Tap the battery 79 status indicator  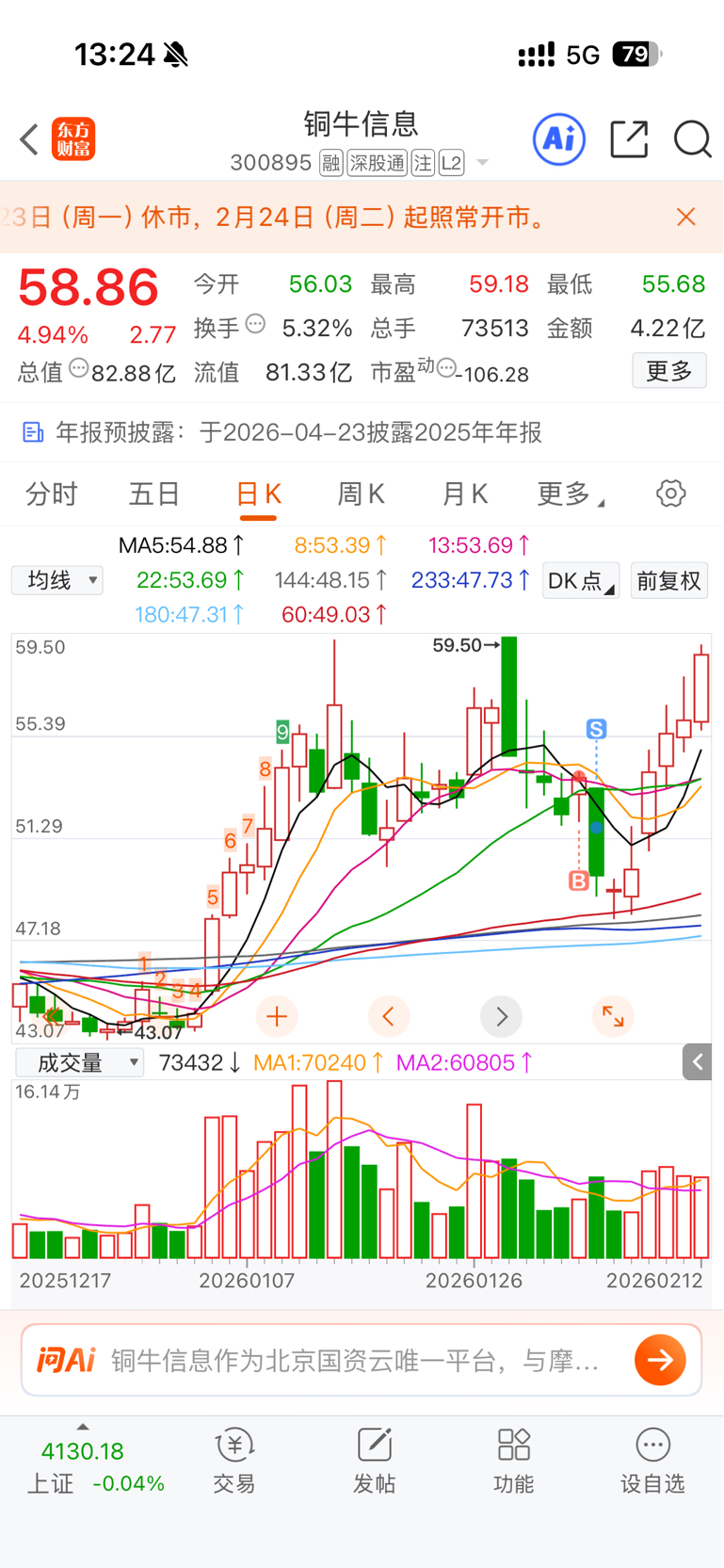(636, 55)
